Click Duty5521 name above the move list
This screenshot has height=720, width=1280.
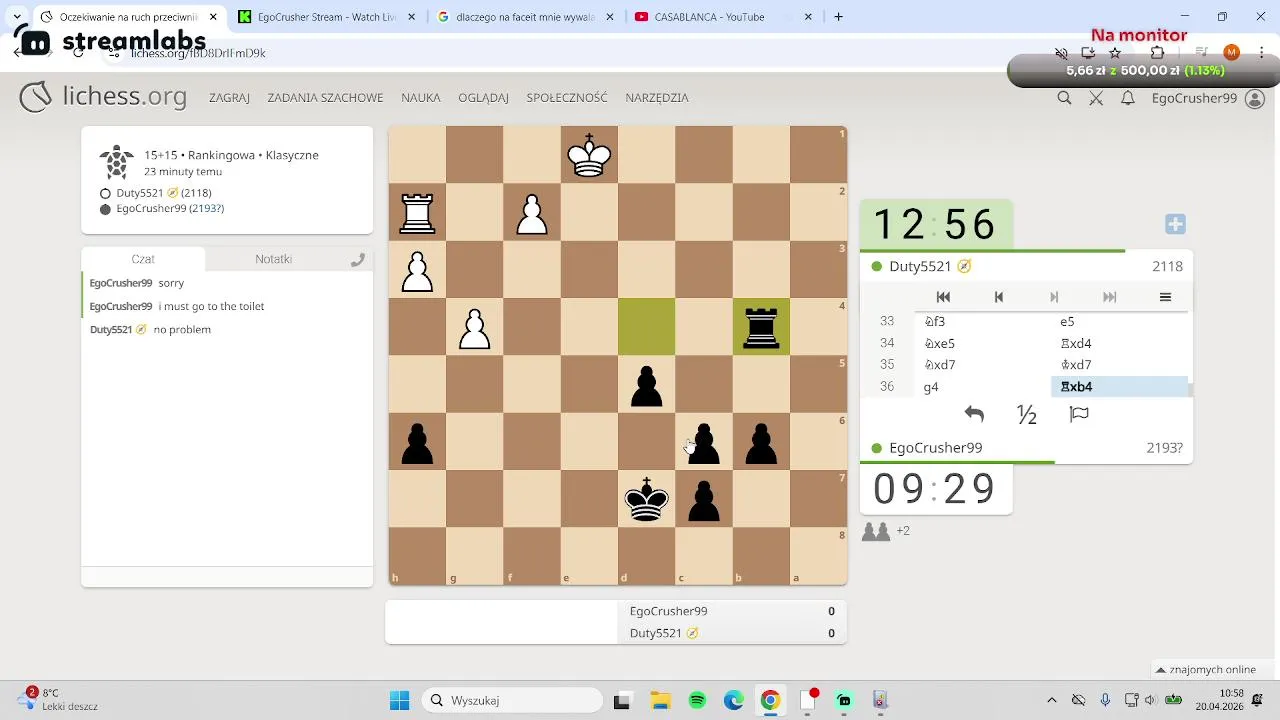point(920,267)
